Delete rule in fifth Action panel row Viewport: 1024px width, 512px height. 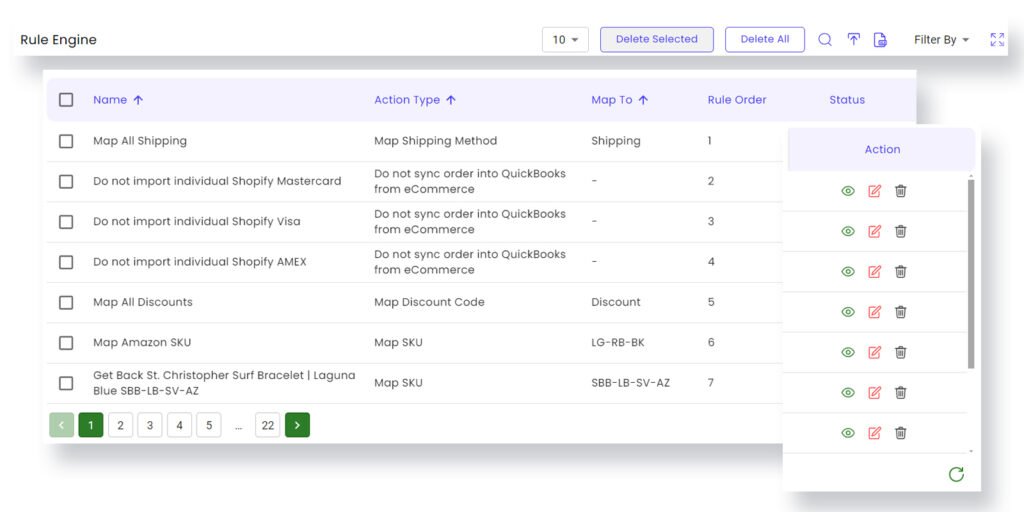901,353
